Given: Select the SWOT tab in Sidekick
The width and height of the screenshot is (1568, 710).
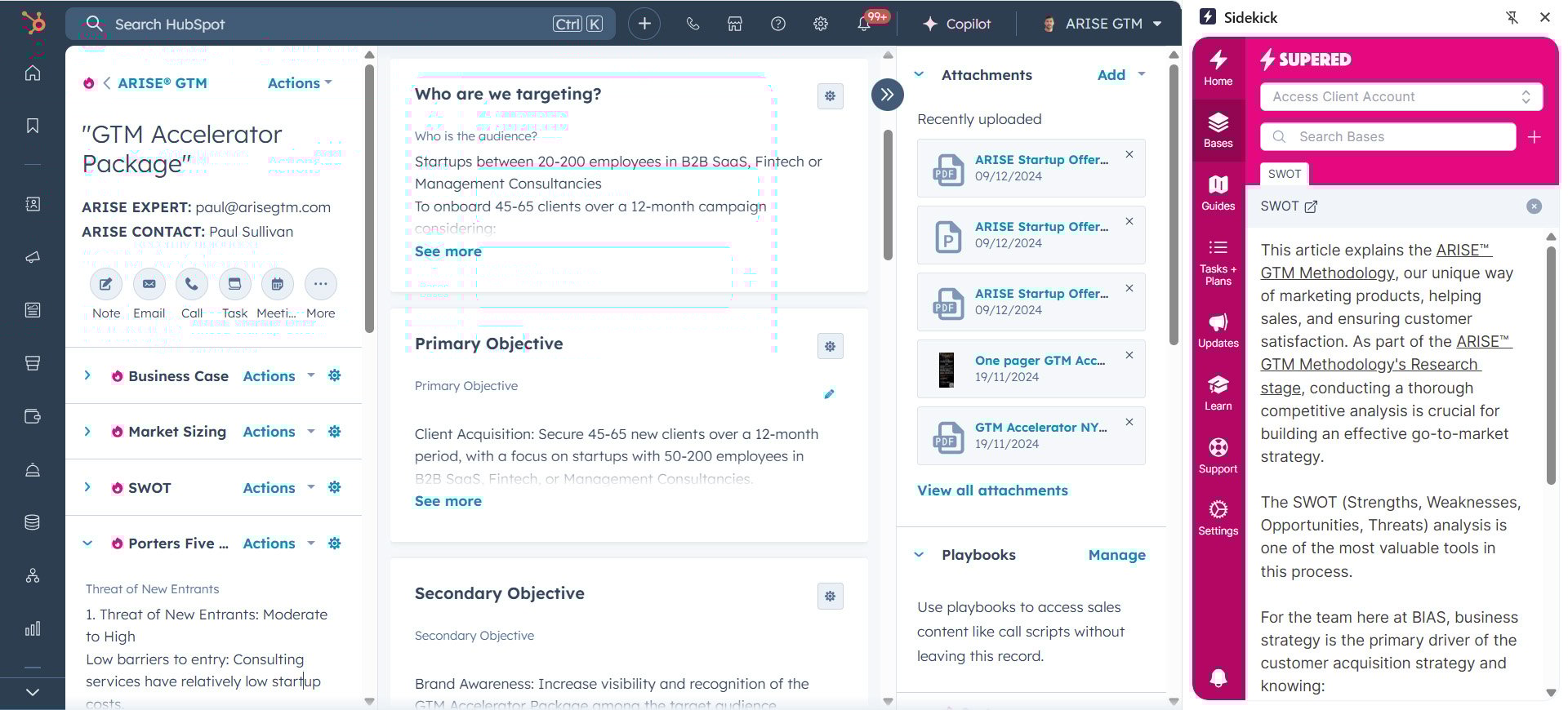Looking at the screenshot, I should [1284, 174].
